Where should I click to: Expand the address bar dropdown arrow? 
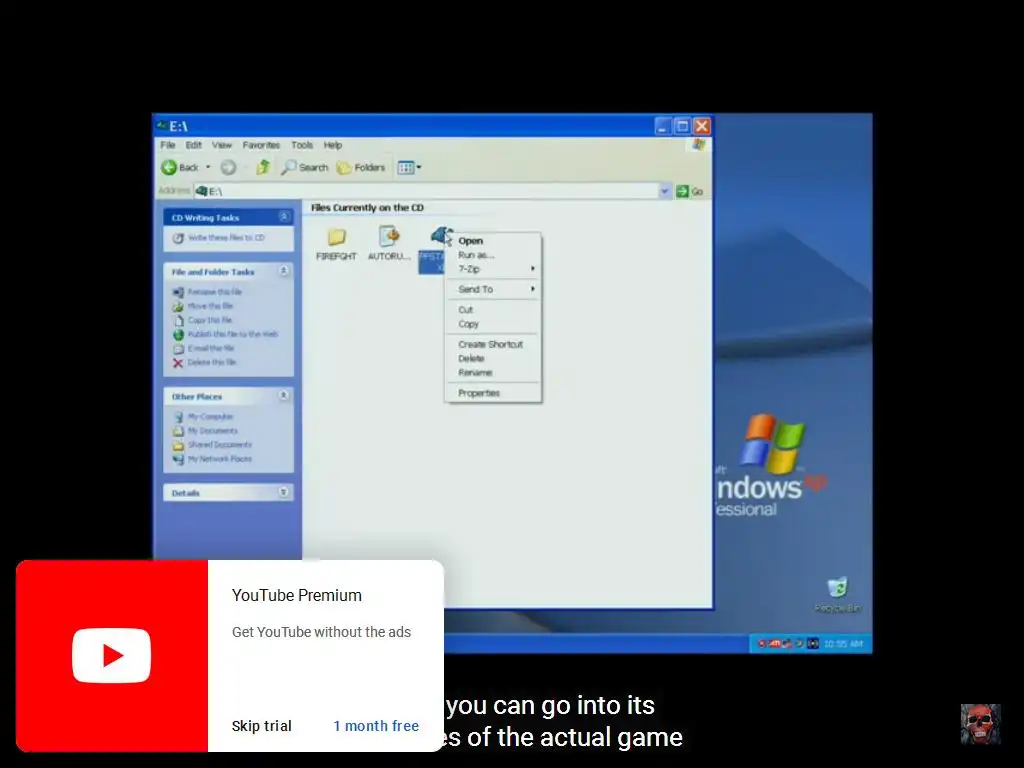click(664, 191)
